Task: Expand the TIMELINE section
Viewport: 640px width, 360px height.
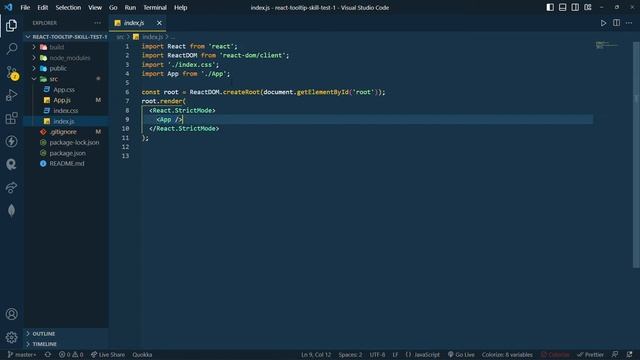Action: click(x=66, y=344)
